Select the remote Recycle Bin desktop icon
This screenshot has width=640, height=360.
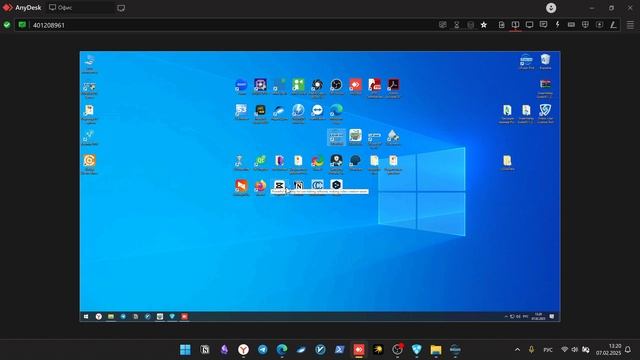coord(545,61)
